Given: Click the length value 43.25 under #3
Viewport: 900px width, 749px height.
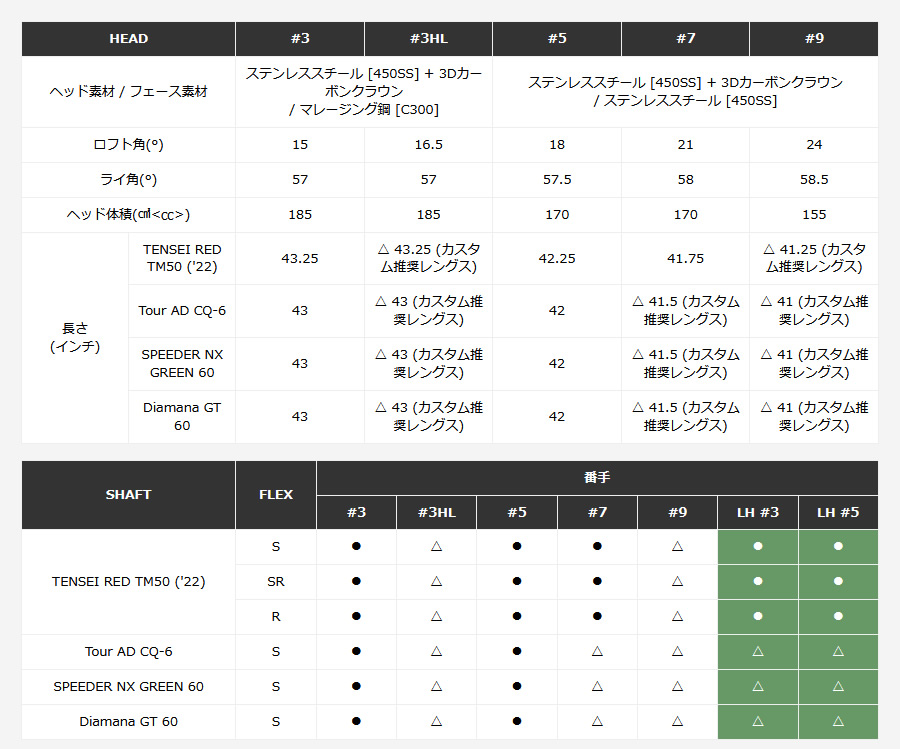Looking at the screenshot, I should 300,258.
